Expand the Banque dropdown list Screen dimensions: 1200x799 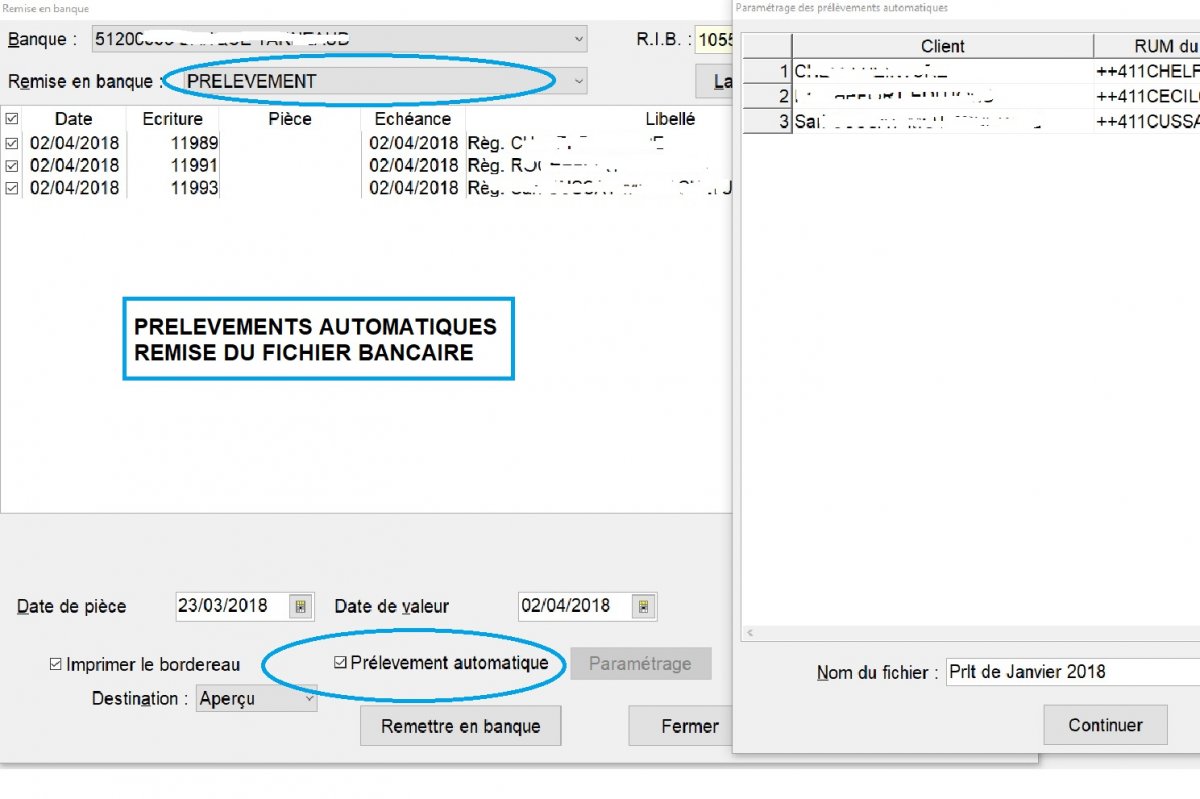click(579, 39)
